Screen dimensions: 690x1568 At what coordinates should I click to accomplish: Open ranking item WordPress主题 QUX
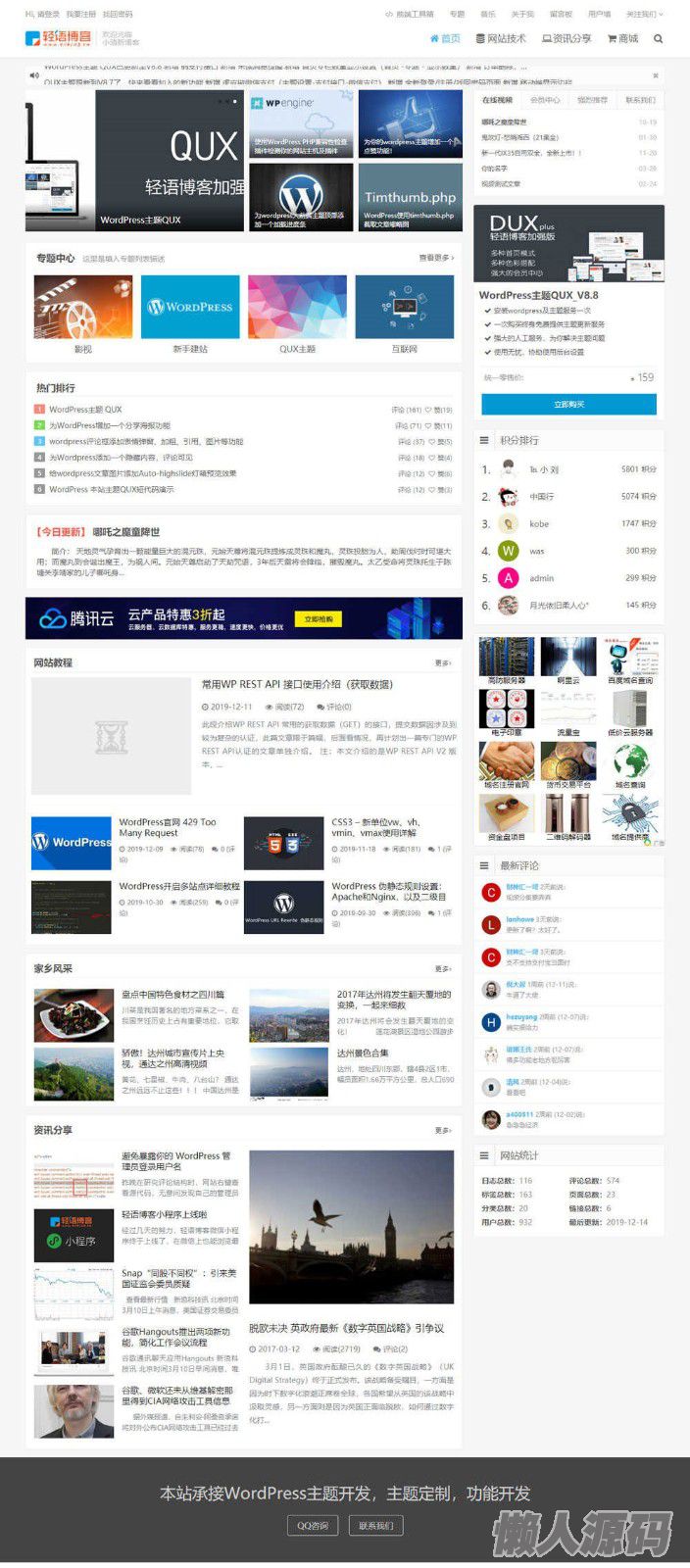85,410
